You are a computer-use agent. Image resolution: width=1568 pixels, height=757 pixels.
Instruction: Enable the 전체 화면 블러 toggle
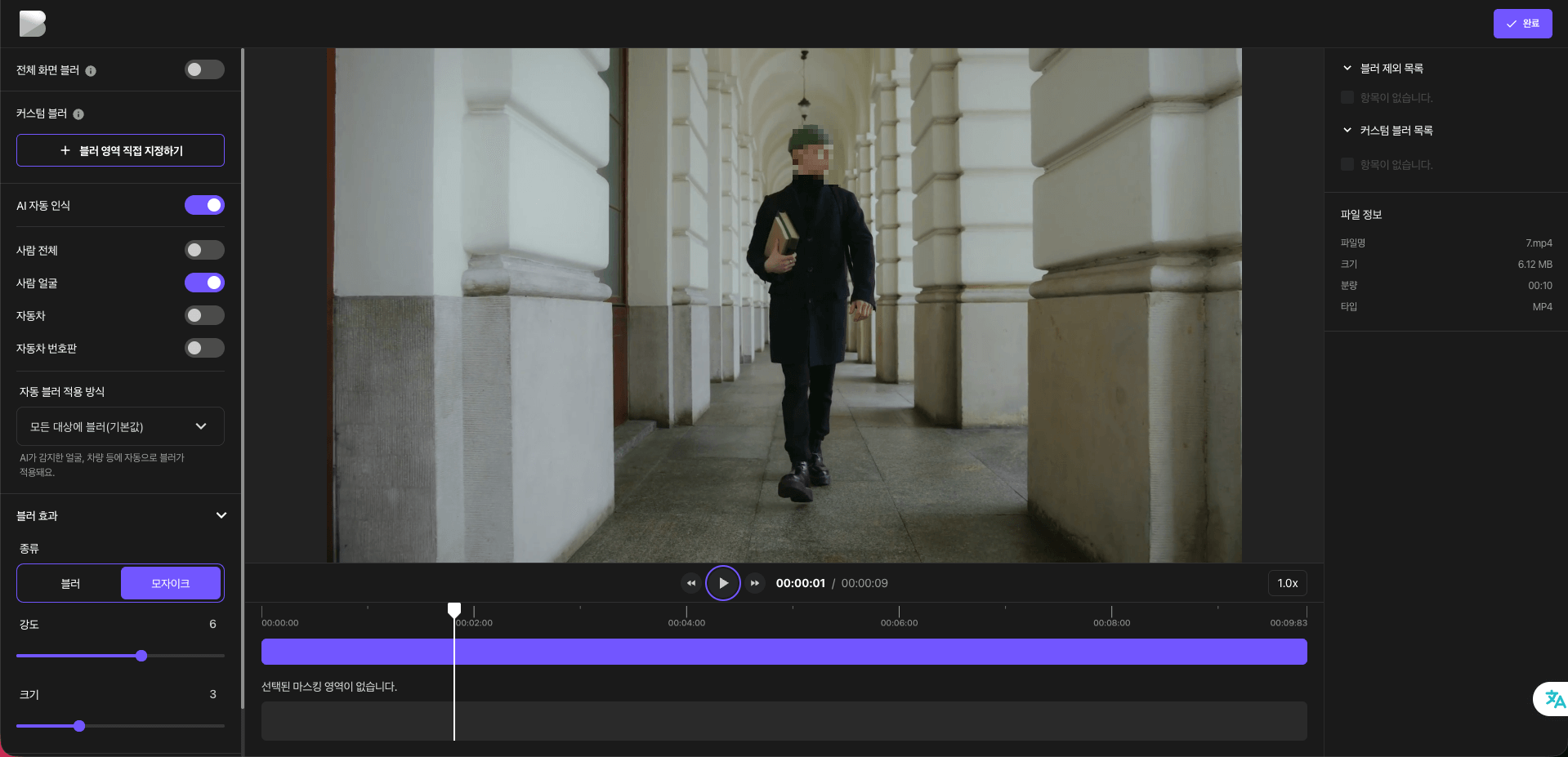click(x=204, y=69)
